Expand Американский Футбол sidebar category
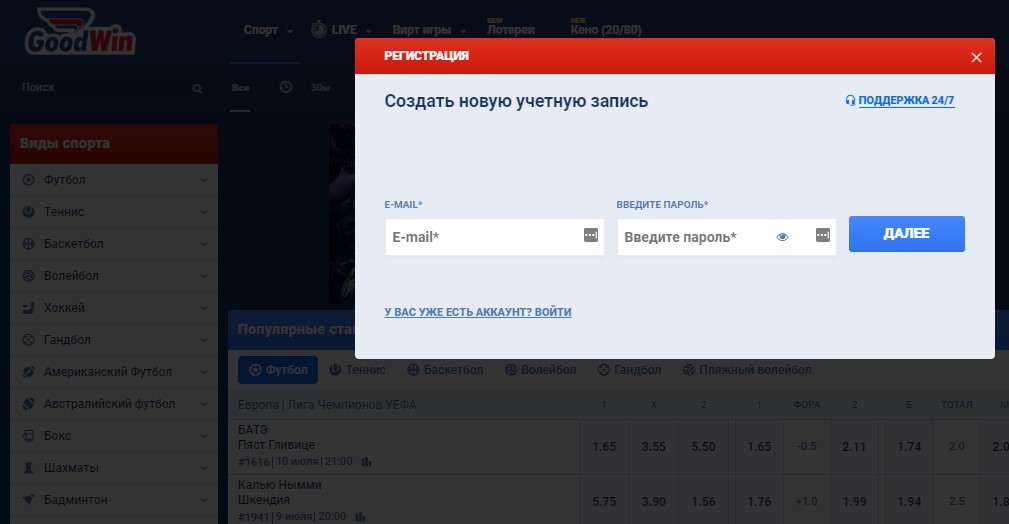Image resolution: width=1009 pixels, height=524 pixels. click(204, 371)
